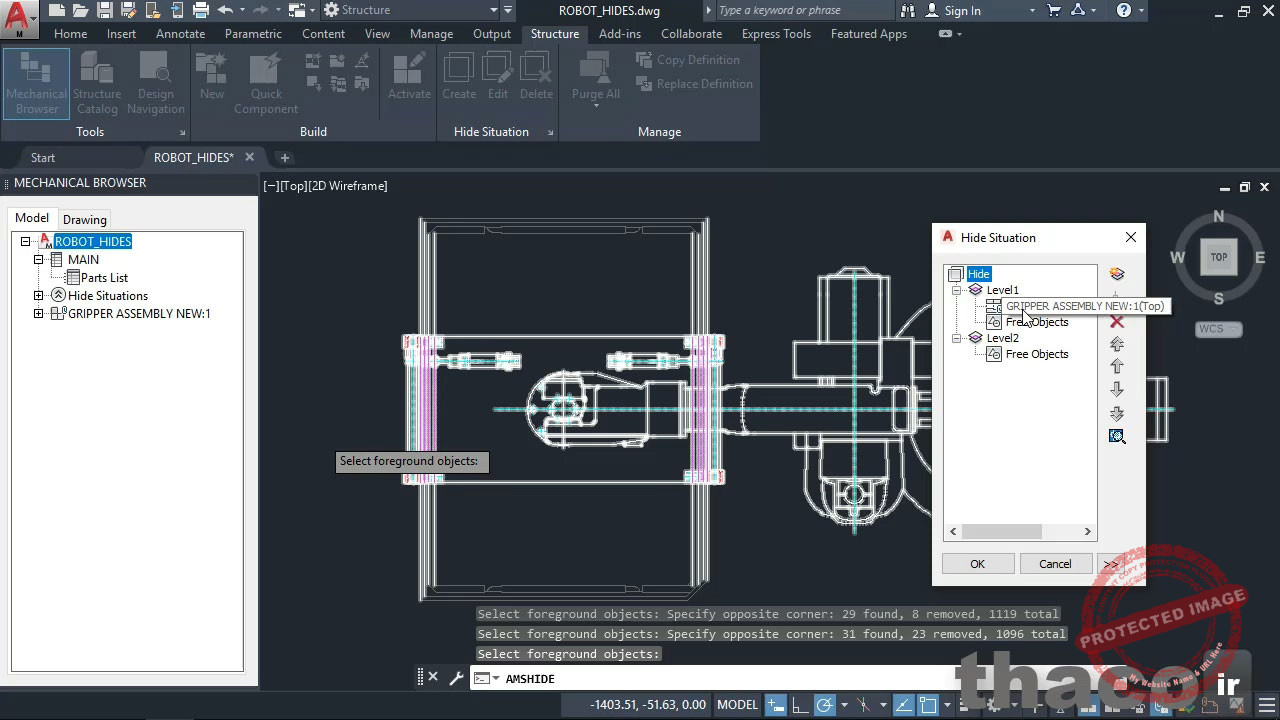This screenshot has height=720, width=1280.
Task: Move level down one step arrow
Action: point(1117,390)
